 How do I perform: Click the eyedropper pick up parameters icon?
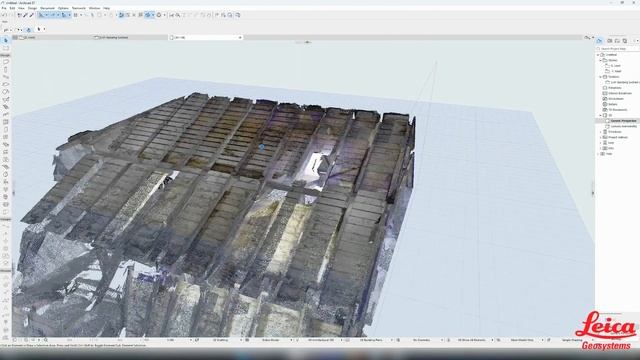[25, 15]
